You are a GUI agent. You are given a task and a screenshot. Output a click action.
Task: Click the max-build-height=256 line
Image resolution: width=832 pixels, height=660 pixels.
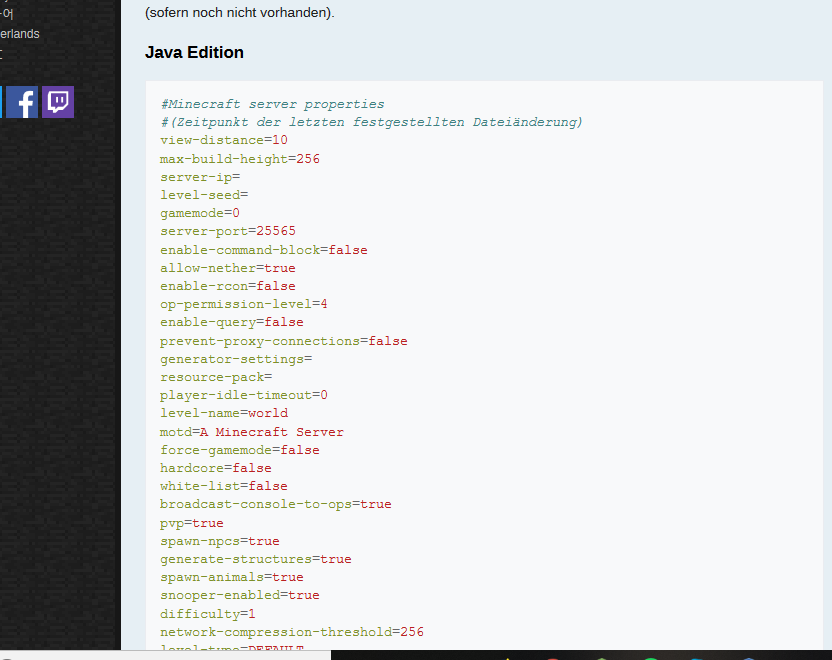point(240,159)
